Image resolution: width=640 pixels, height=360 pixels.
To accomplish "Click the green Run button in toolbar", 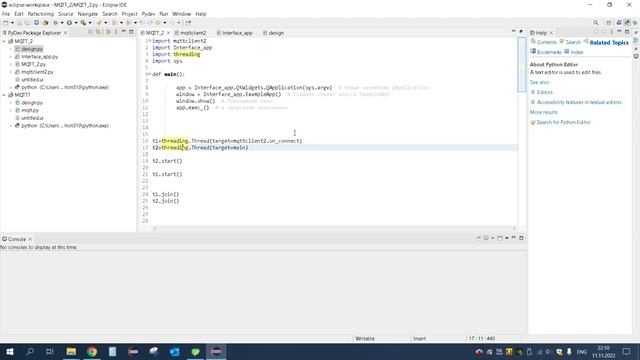I will (69, 23).
